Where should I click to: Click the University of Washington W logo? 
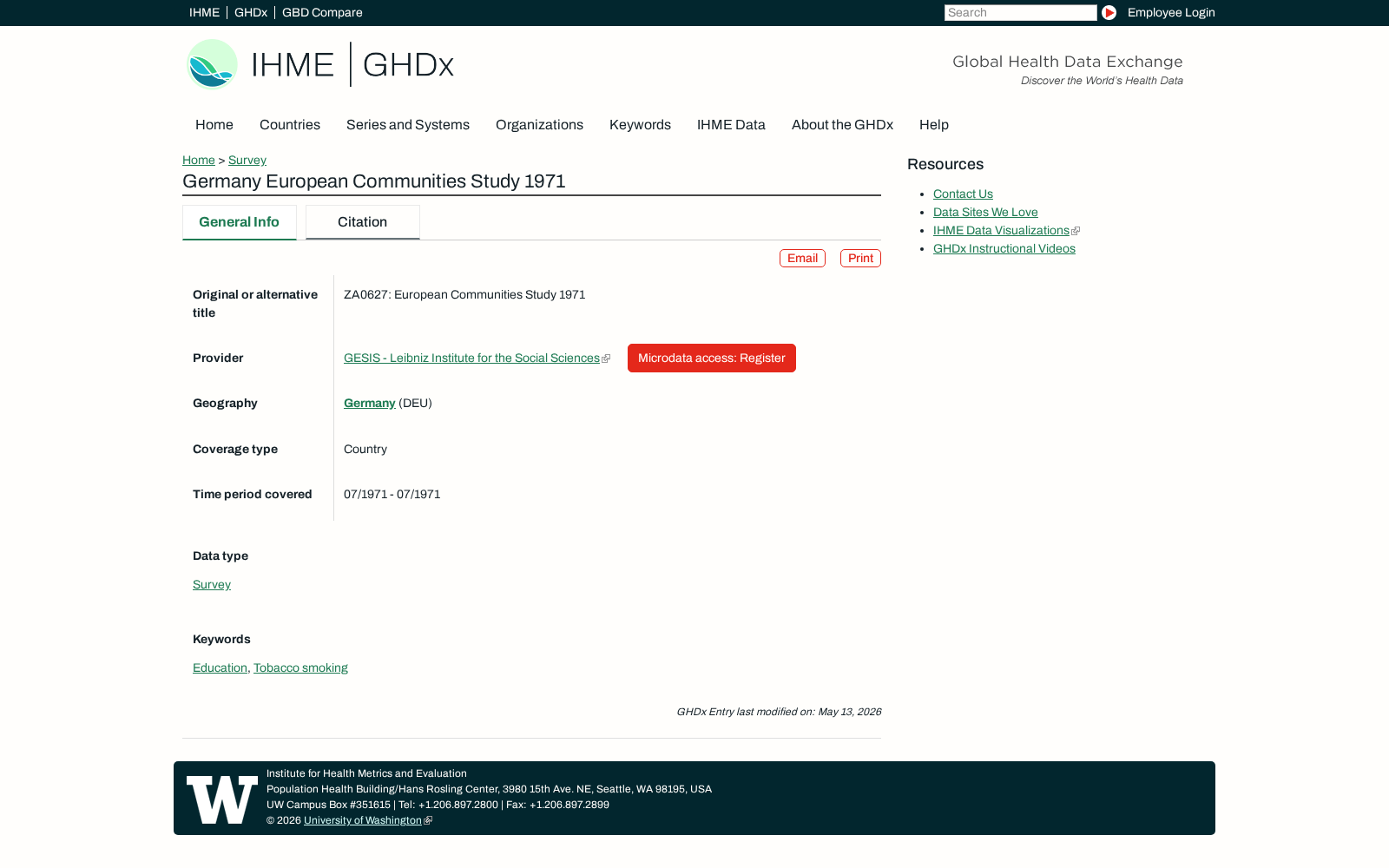pos(222,799)
